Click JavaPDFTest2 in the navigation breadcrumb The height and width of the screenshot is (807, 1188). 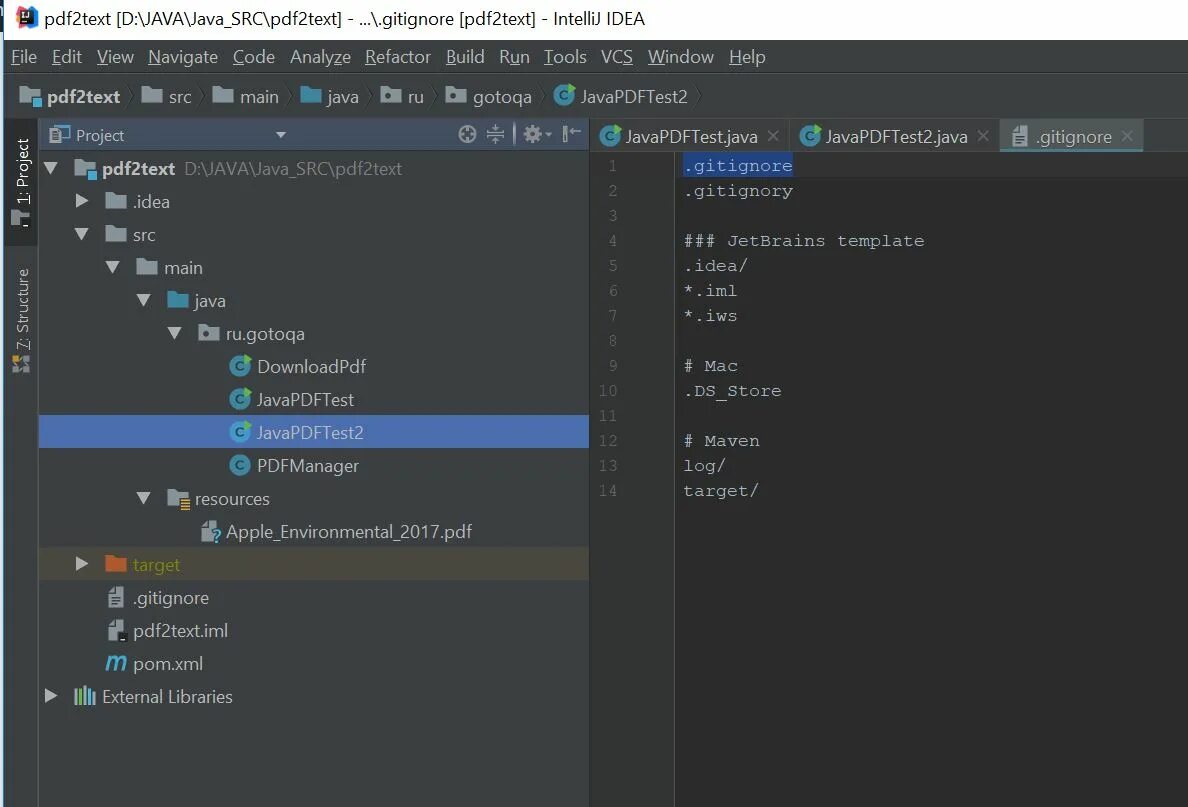[x=621, y=96]
